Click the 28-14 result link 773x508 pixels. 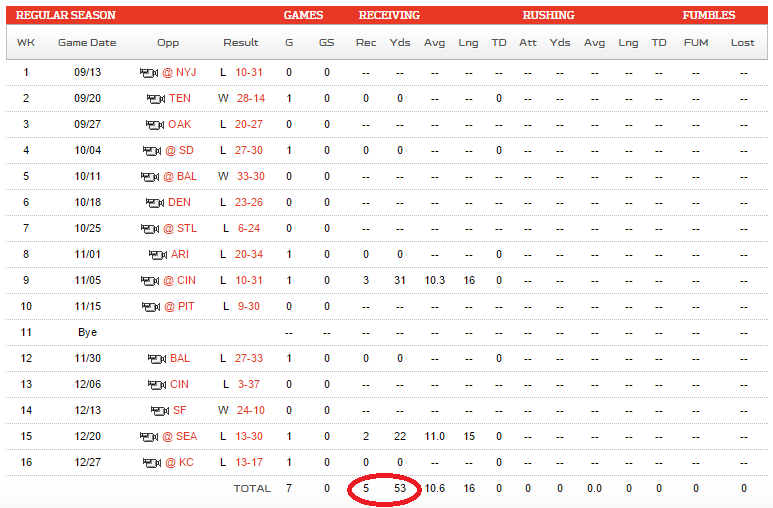pos(250,99)
